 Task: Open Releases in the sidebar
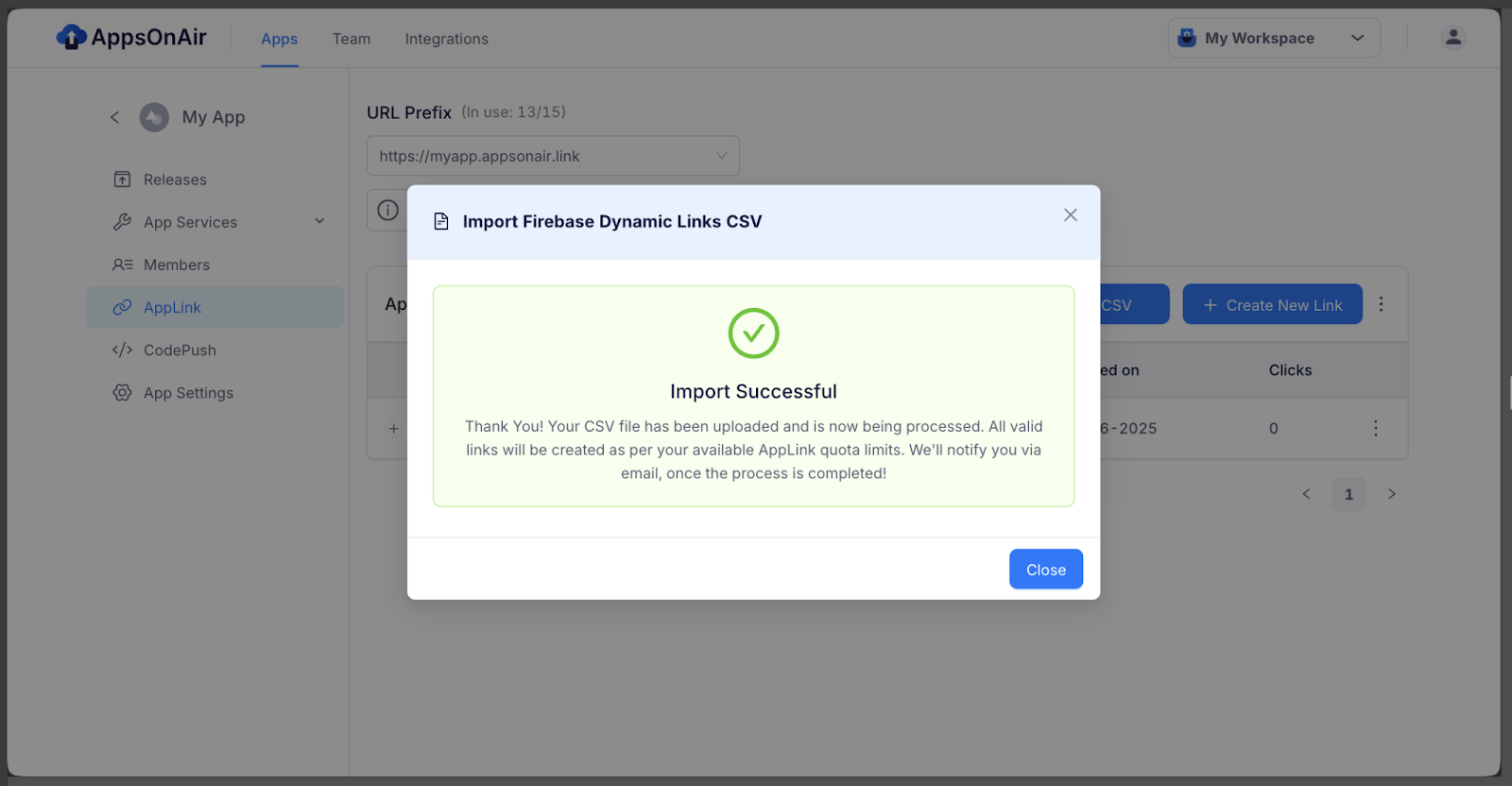pos(215,179)
